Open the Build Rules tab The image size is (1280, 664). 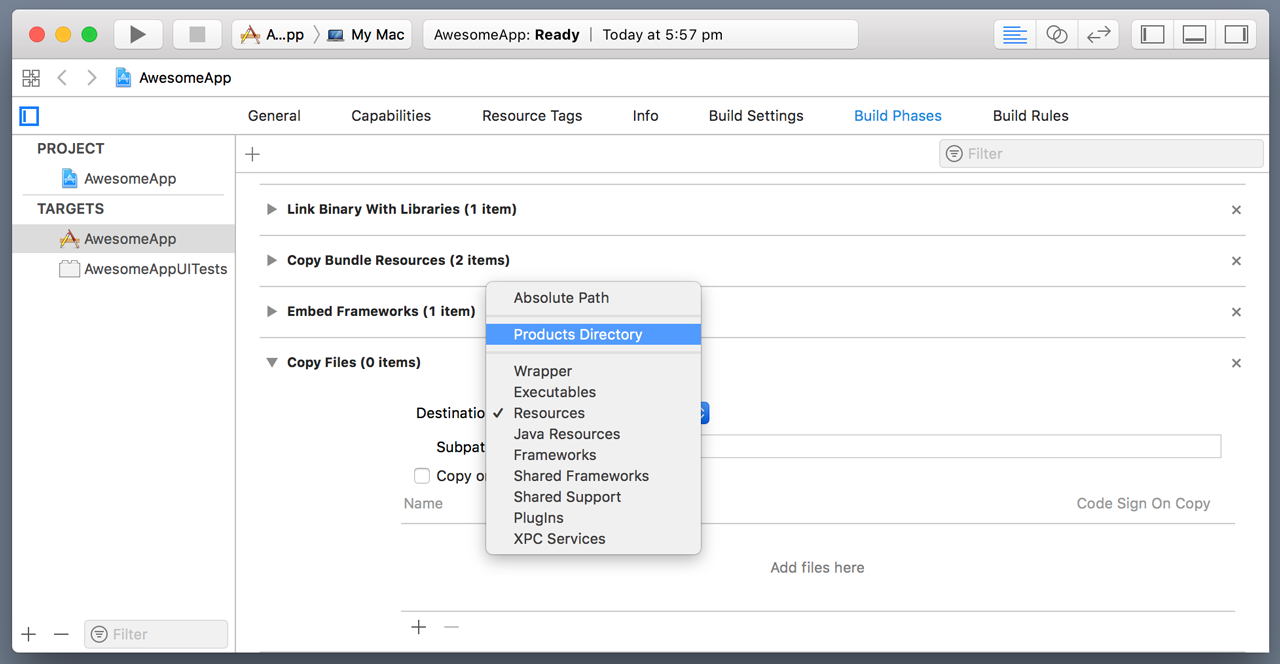[1031, 116]
